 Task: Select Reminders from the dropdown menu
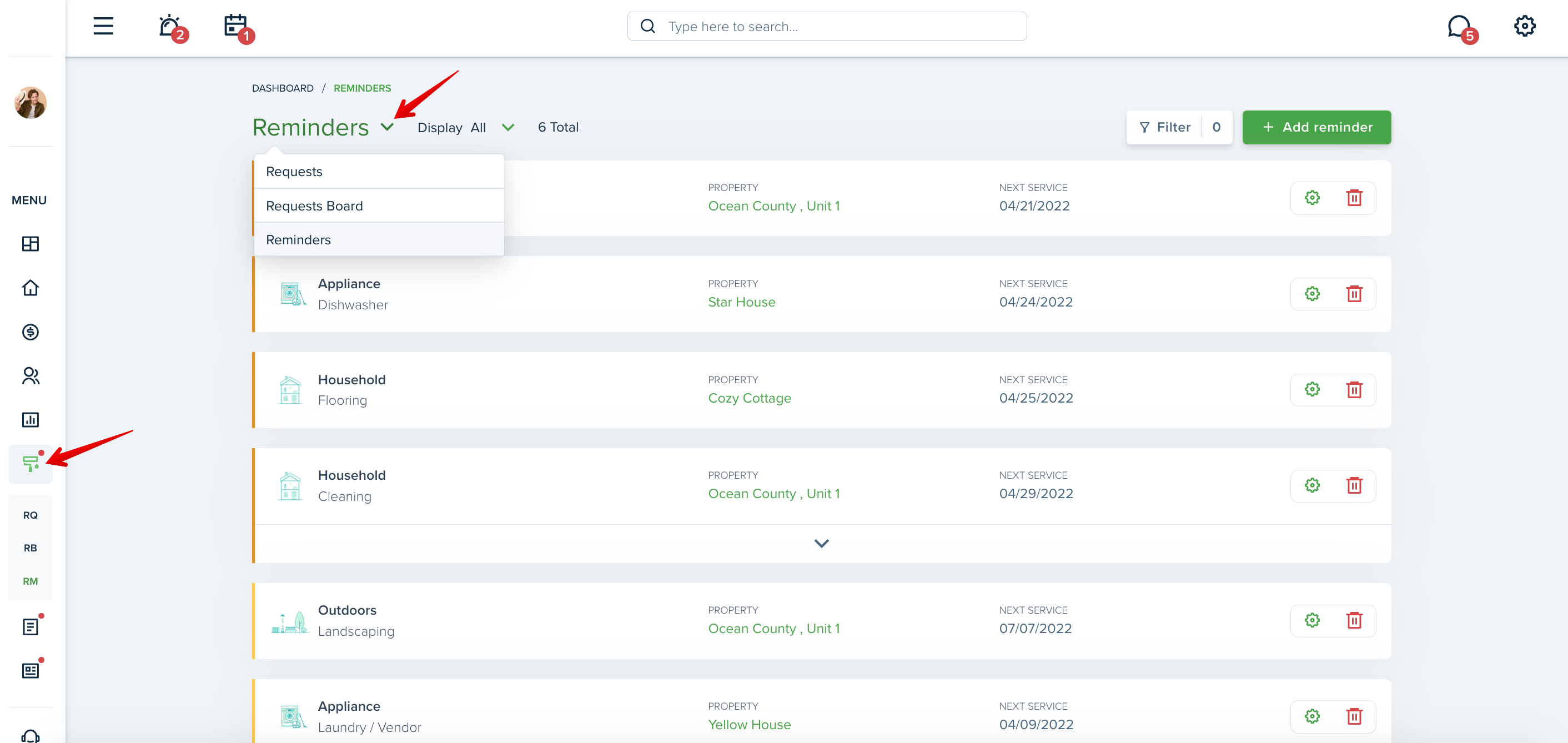click(379, 239)
